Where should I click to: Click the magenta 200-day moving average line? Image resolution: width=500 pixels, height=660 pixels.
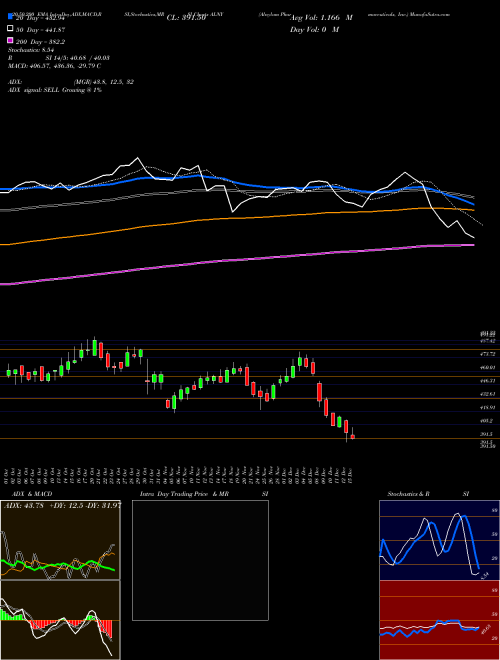[x=236, y=260]
